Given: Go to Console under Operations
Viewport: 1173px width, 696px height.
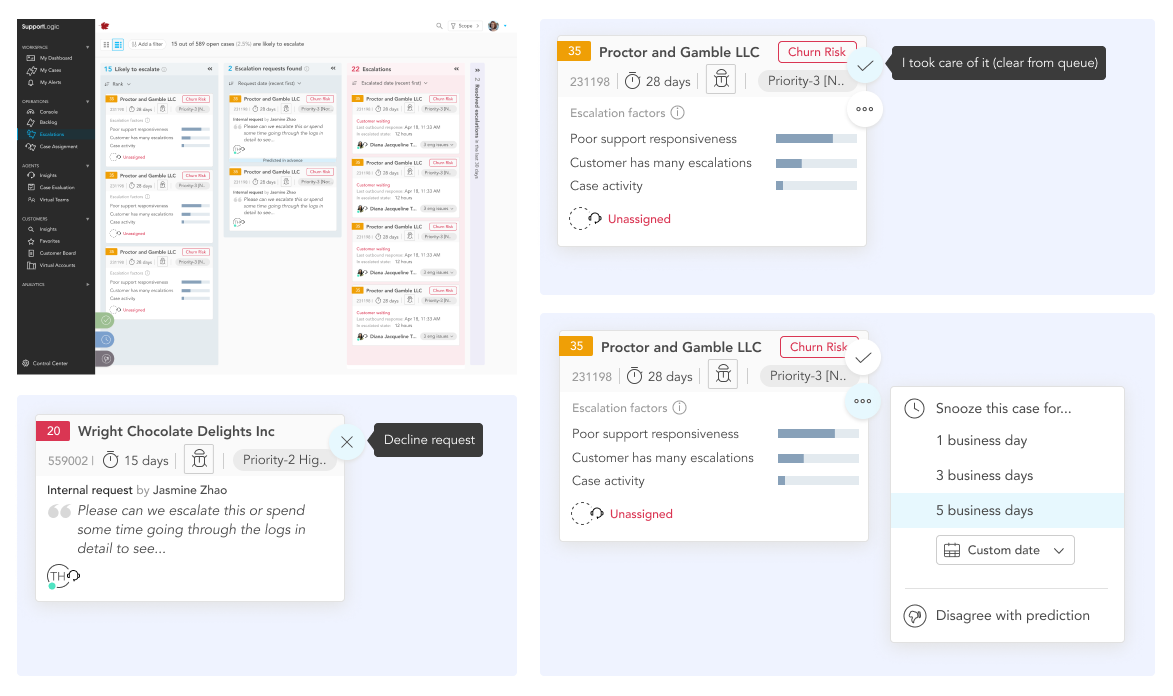Looking at the screenshot, I should [x=43, y=112].
